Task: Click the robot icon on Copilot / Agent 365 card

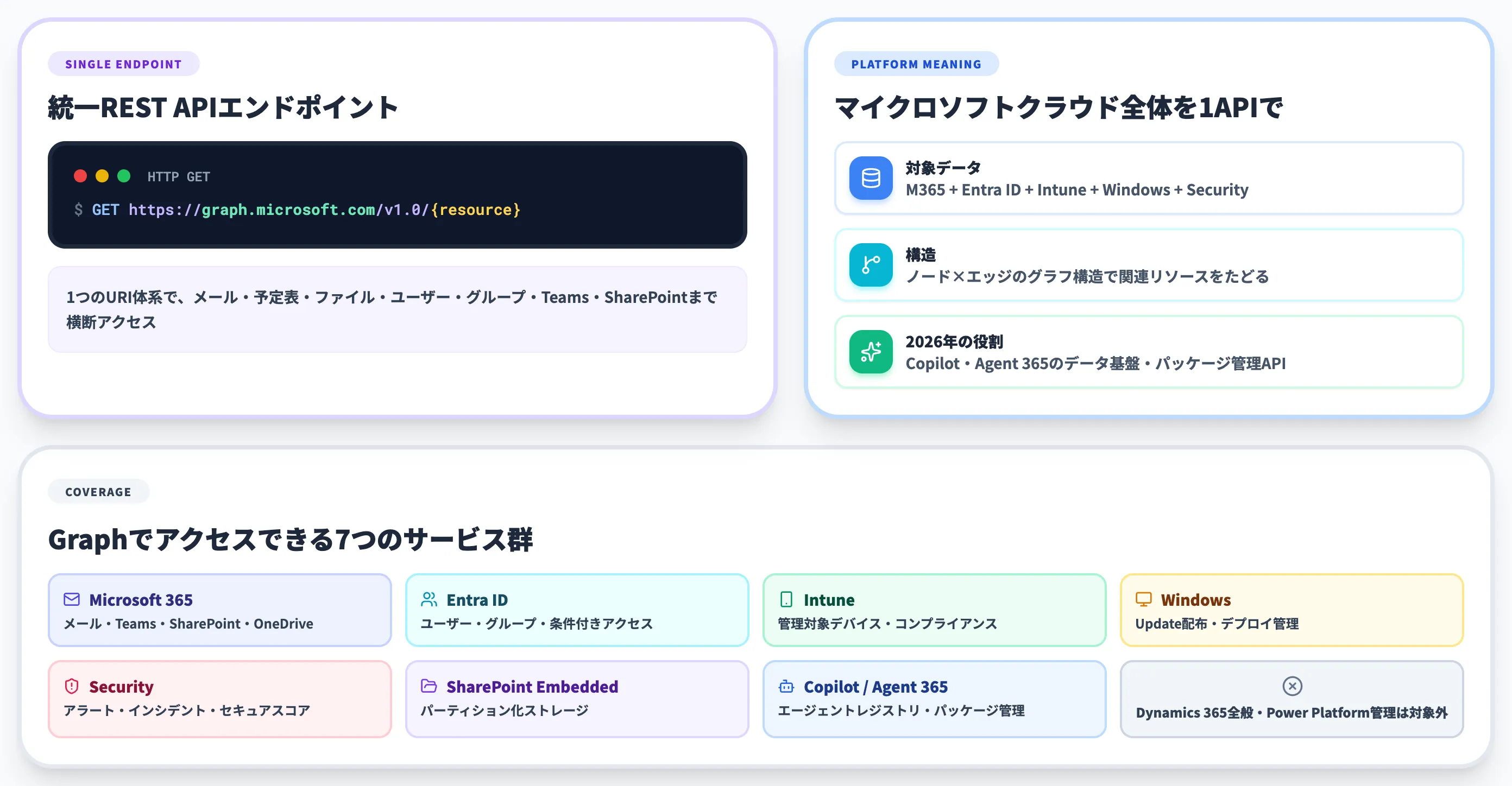Action: coord(786,686)
